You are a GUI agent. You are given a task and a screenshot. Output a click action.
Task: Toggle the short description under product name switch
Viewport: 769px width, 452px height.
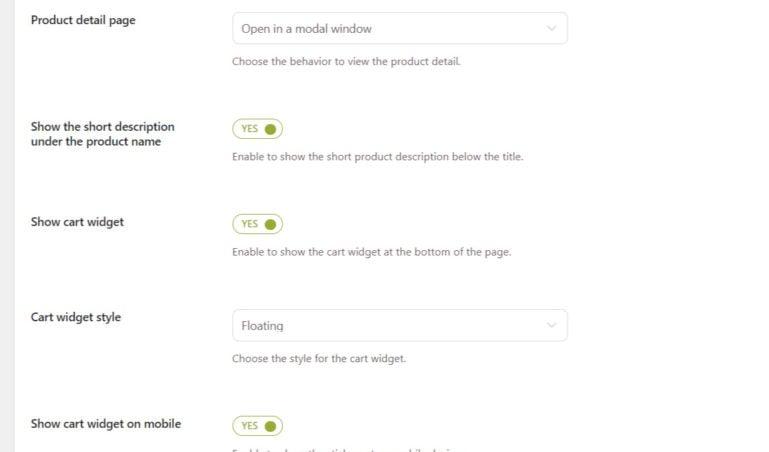257,129
